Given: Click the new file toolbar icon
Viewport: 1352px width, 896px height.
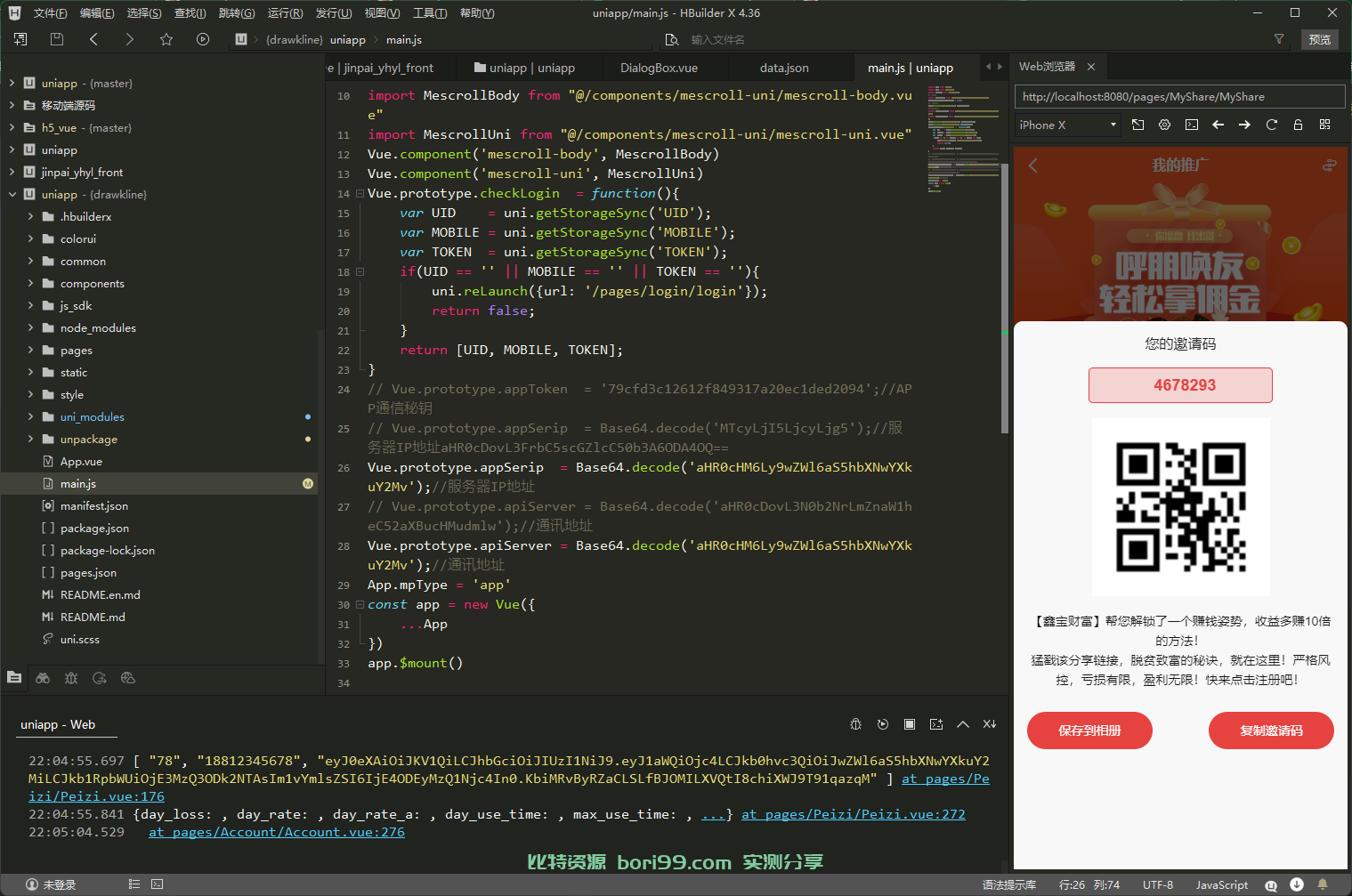Looking at the screenshot, I should click(20, 39).
